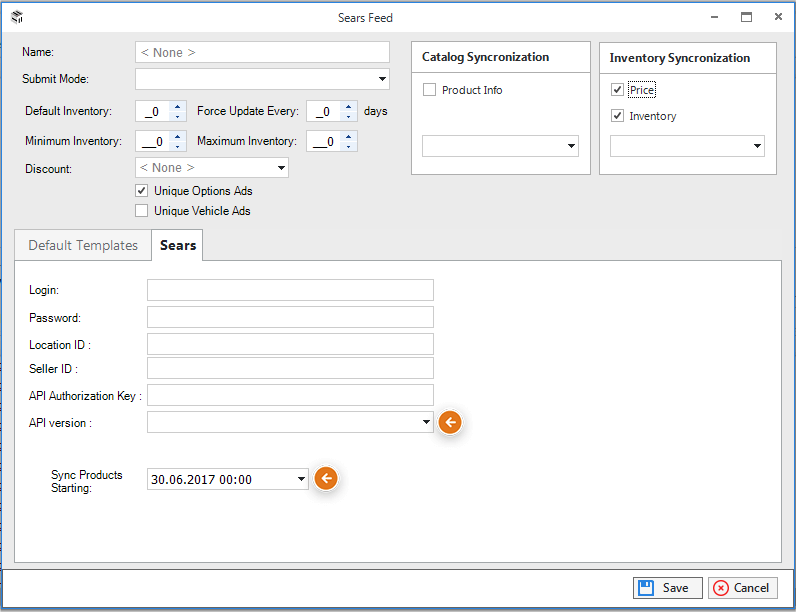This screenshot has height=612, width=796.
Task: Select the Sears tab
Action: click(178, 246)
